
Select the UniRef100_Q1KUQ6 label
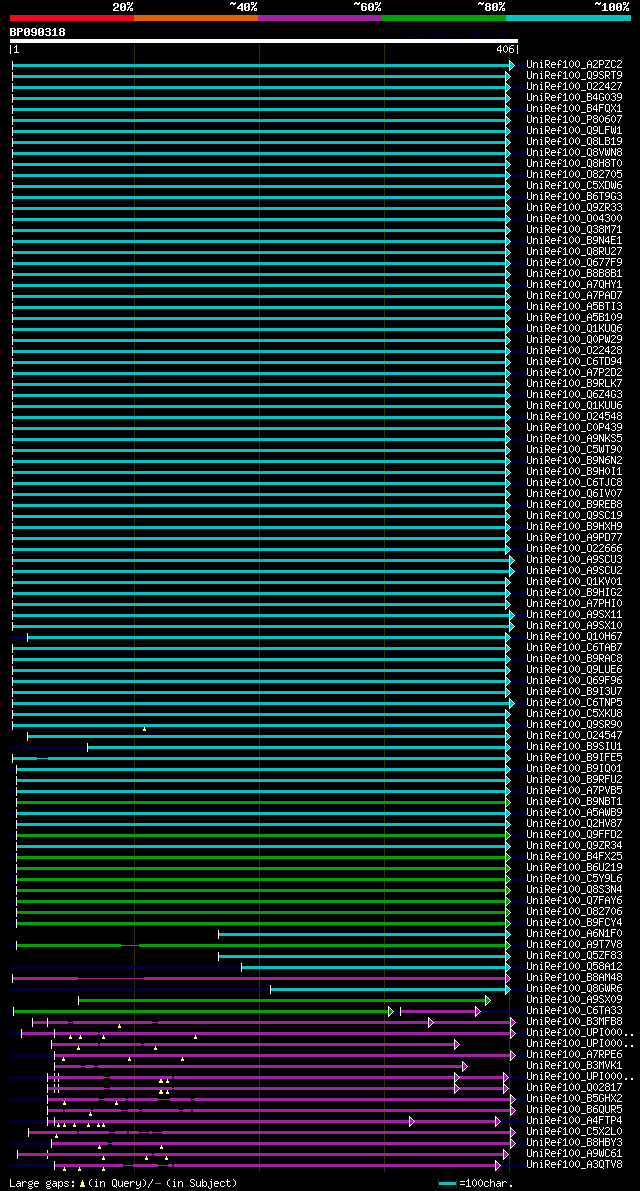574,329
